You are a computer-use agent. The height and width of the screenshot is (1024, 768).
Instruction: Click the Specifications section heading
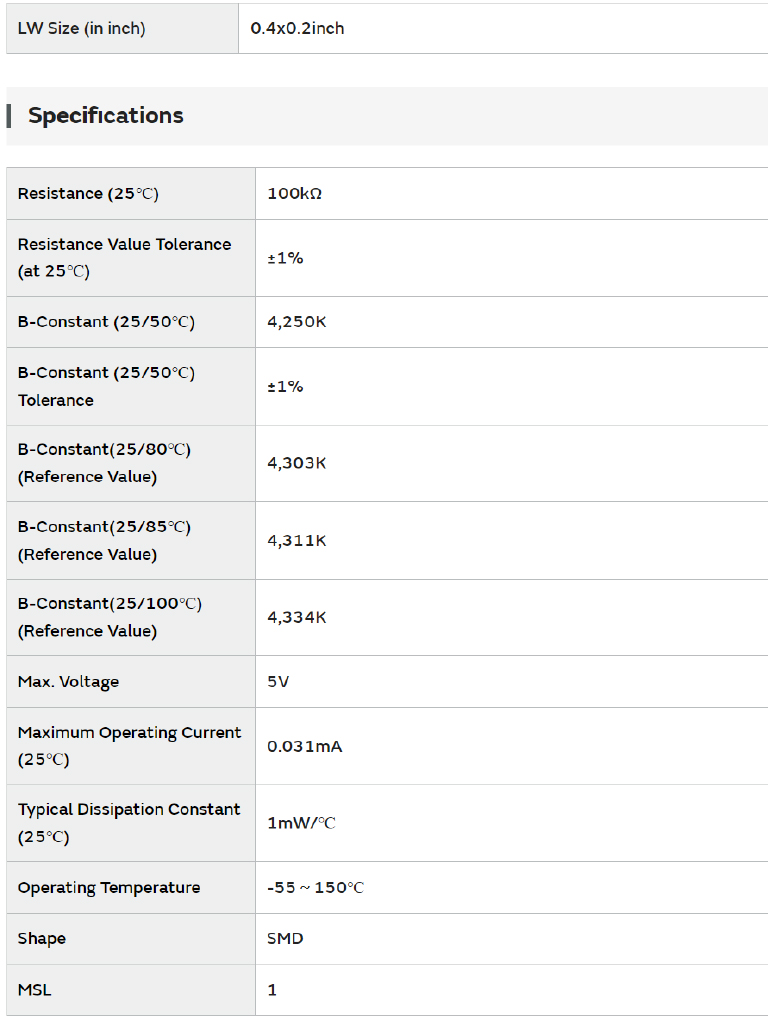point(106,116)
